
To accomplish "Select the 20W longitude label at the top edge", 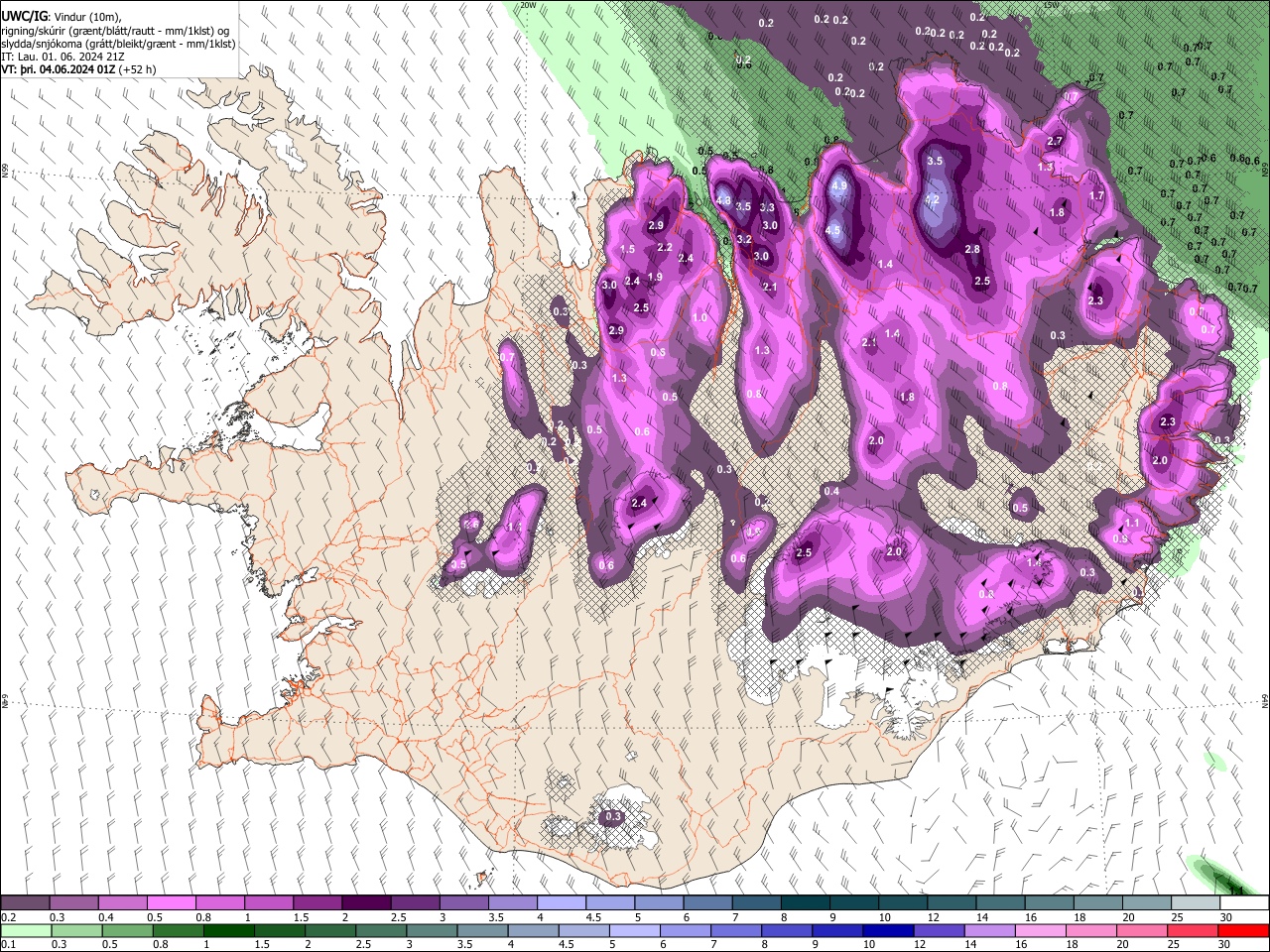I will pyautogui.click(x=528, y=5).
